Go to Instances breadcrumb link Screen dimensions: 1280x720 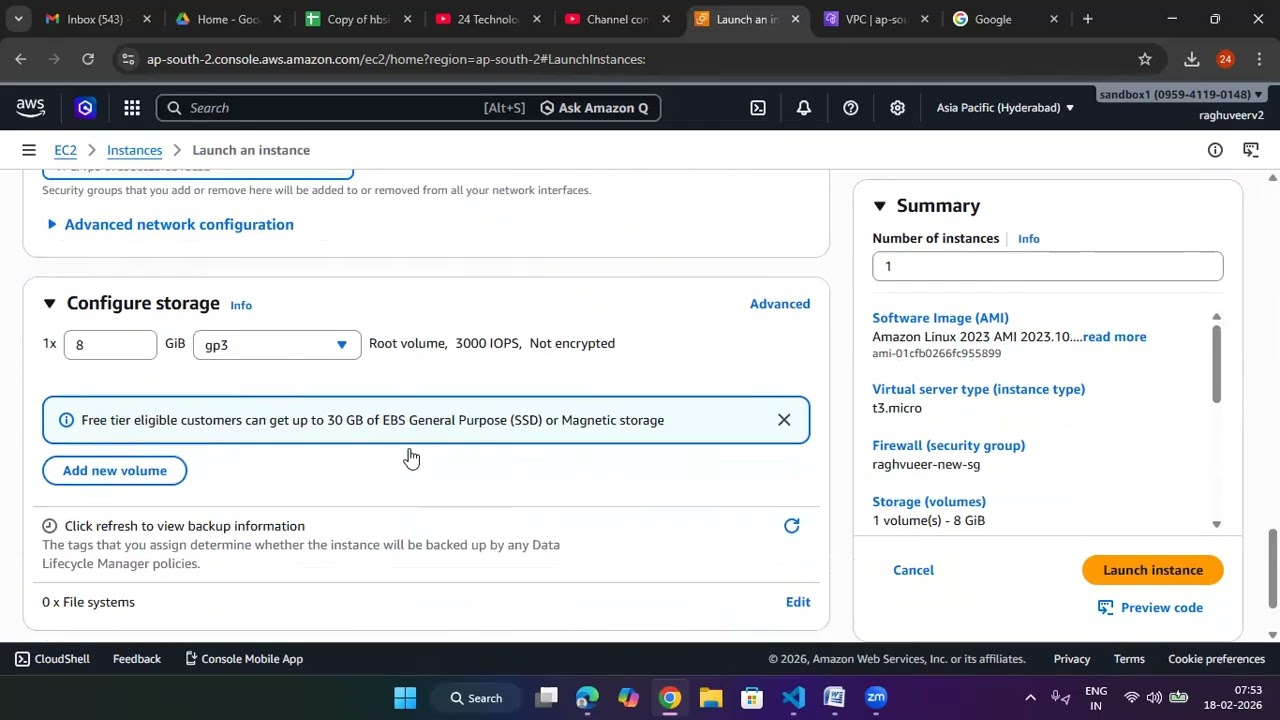pos(134,150)
